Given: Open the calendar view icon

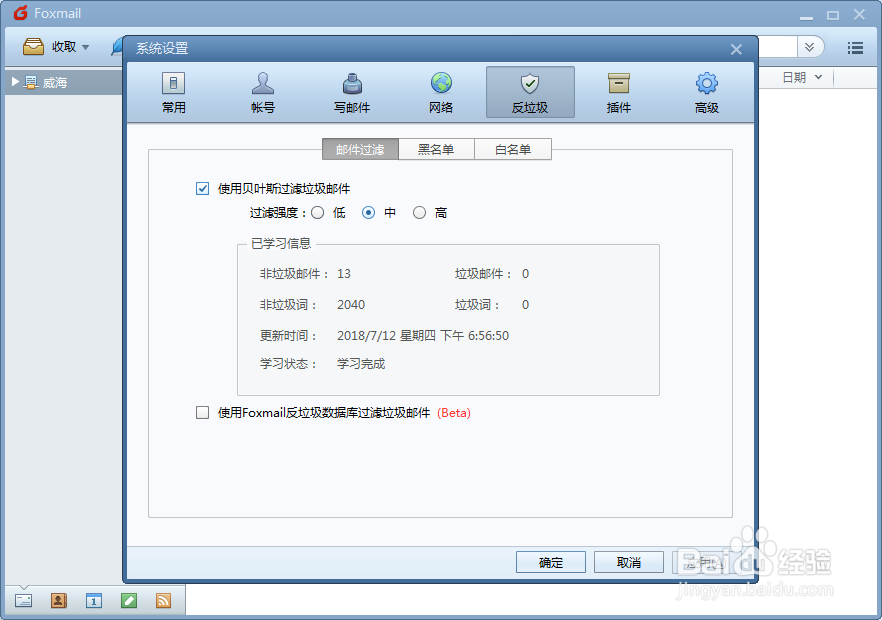Looking at the screenshot, I should (x=94, y=600).
